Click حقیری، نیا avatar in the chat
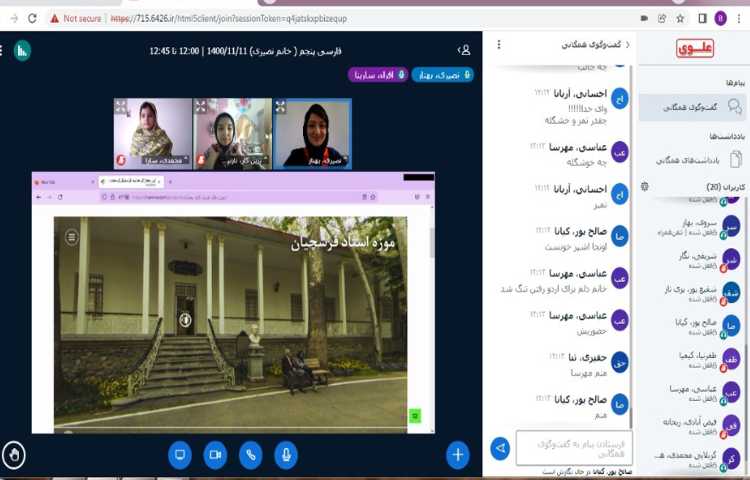This screenshot has width=750, height=480. point(619,363)
